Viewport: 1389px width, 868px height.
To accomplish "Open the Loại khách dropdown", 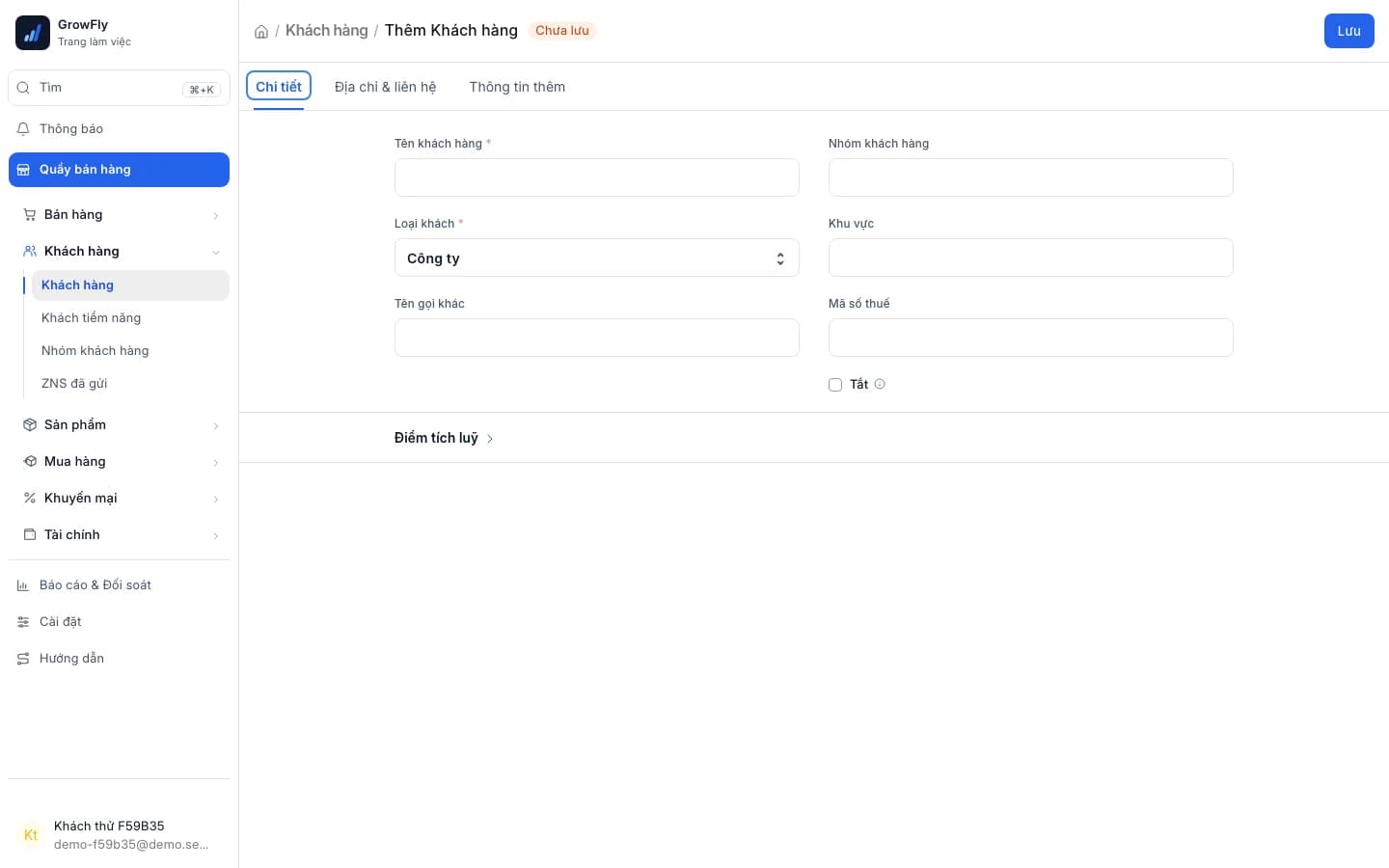I will tap(597, 258).
